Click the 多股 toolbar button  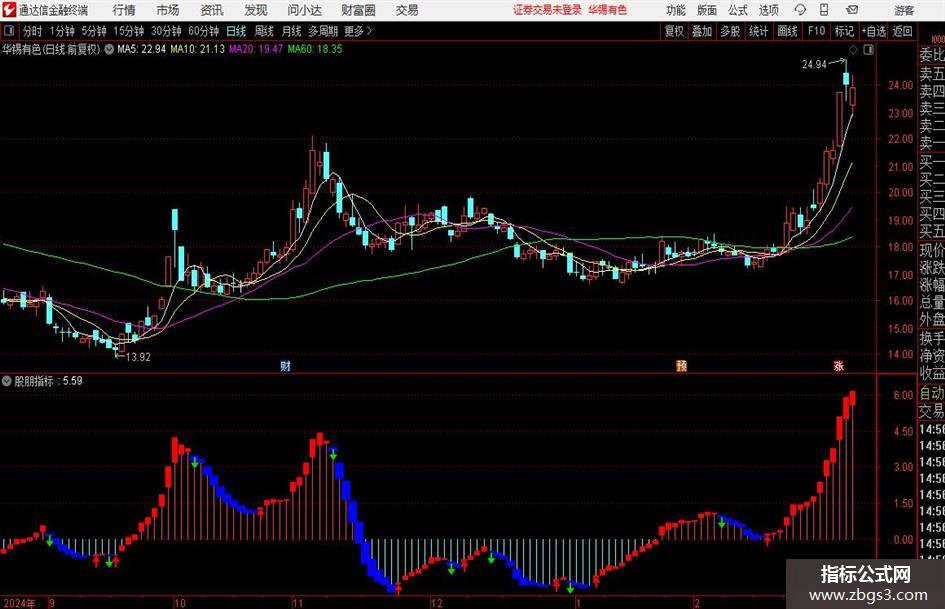coord(730,31)
